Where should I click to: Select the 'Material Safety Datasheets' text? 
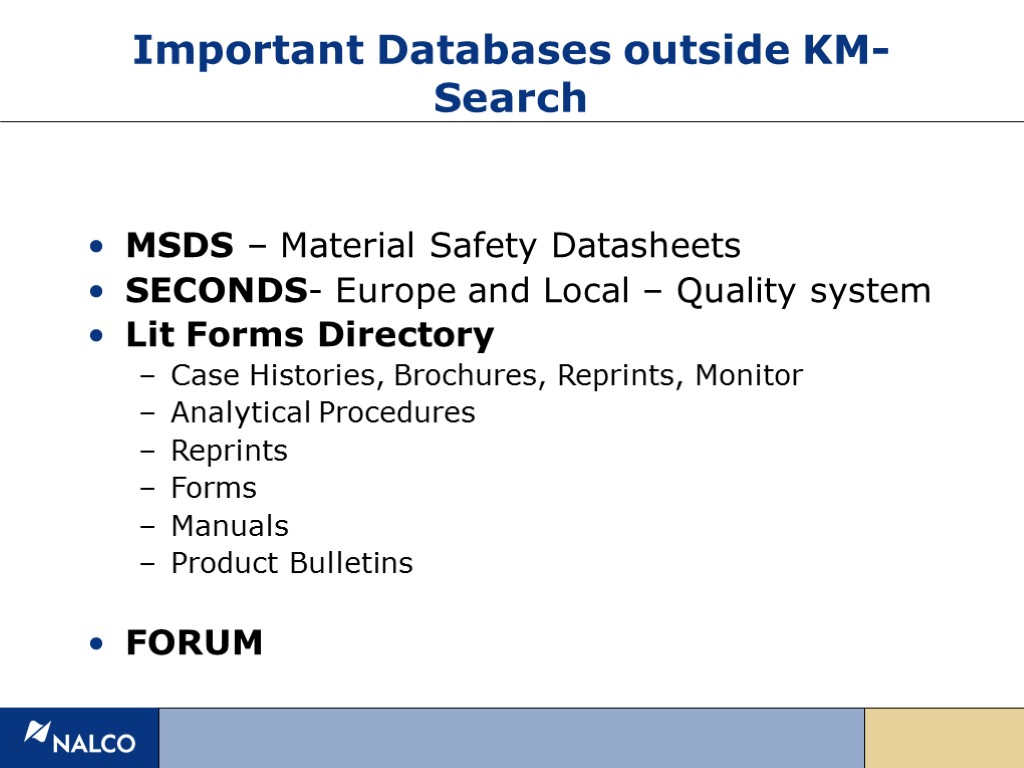510,245
